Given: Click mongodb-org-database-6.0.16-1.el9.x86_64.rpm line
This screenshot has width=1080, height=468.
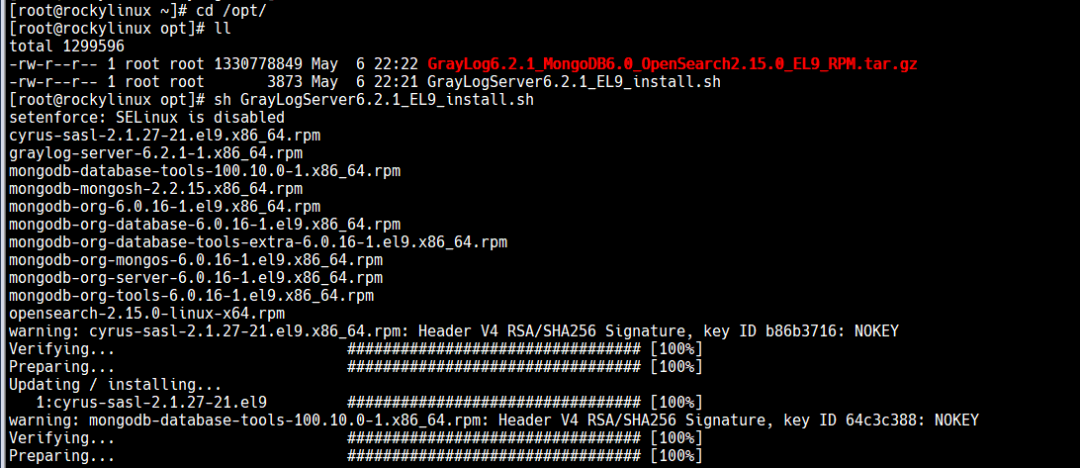Looking at the screenshot, I should coord(205,226).
